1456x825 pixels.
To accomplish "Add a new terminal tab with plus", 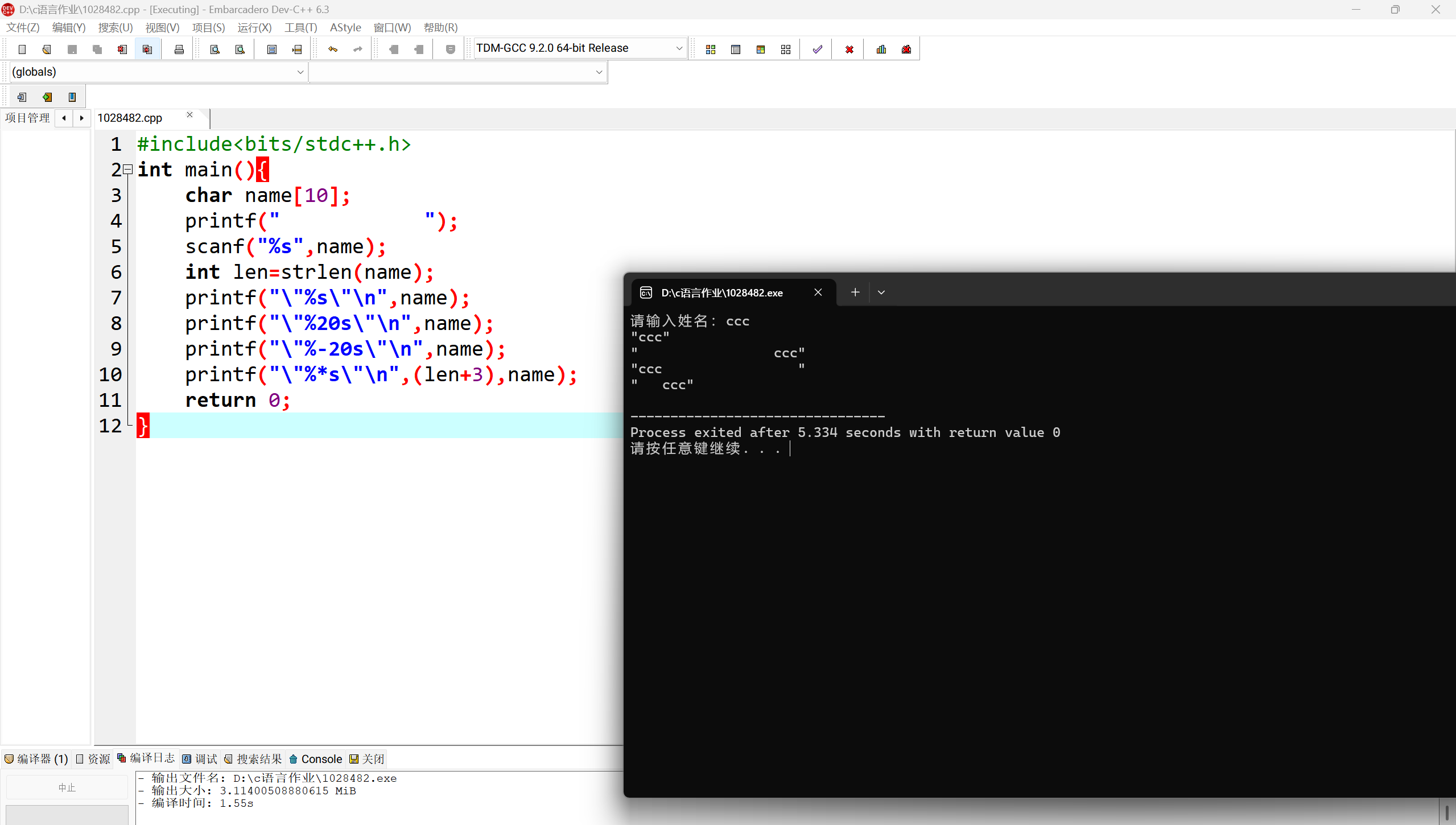I will (x=855, y=292).
